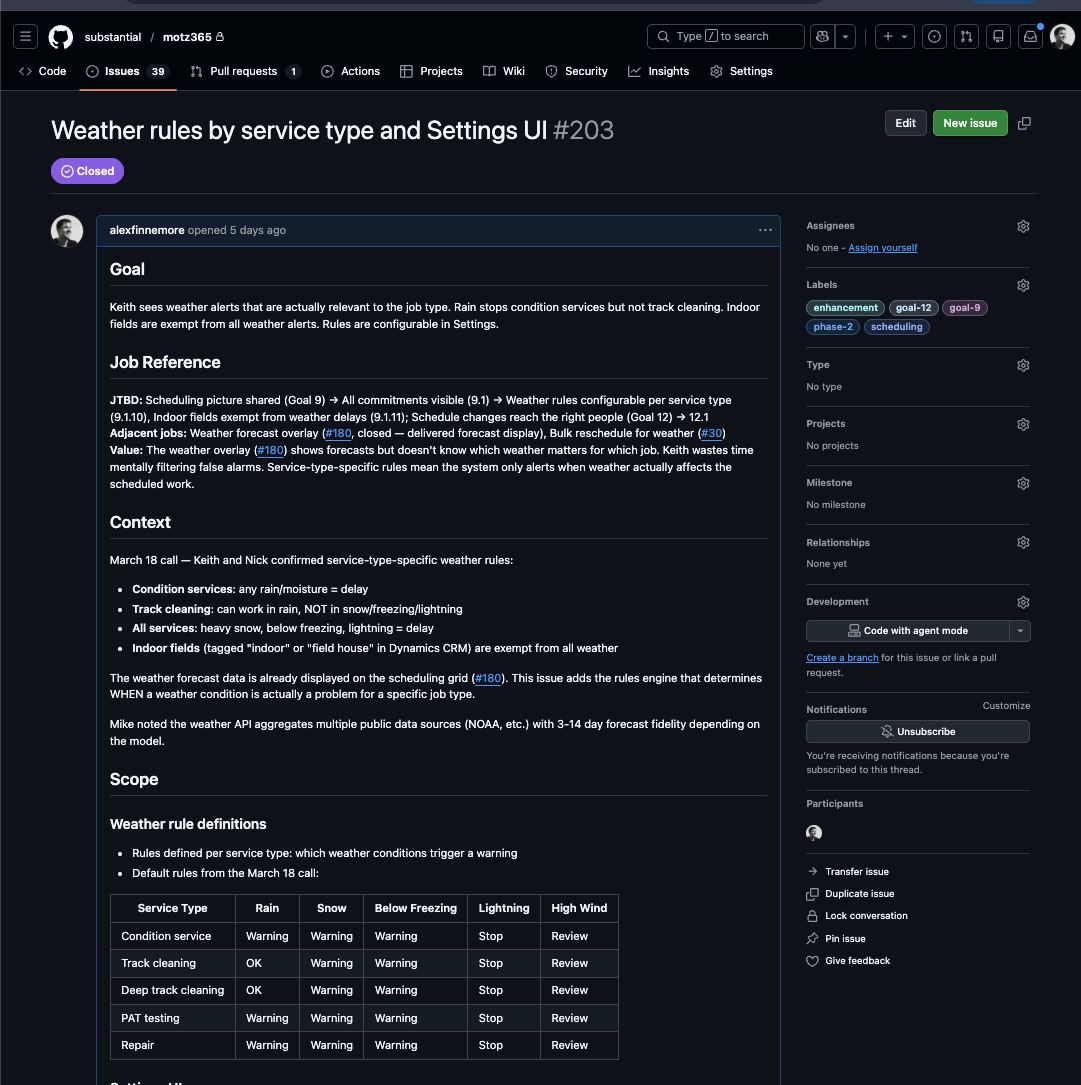Click the Edit title button
The width and height of the screenshot is (1081, 1085).
click(905, 123)
